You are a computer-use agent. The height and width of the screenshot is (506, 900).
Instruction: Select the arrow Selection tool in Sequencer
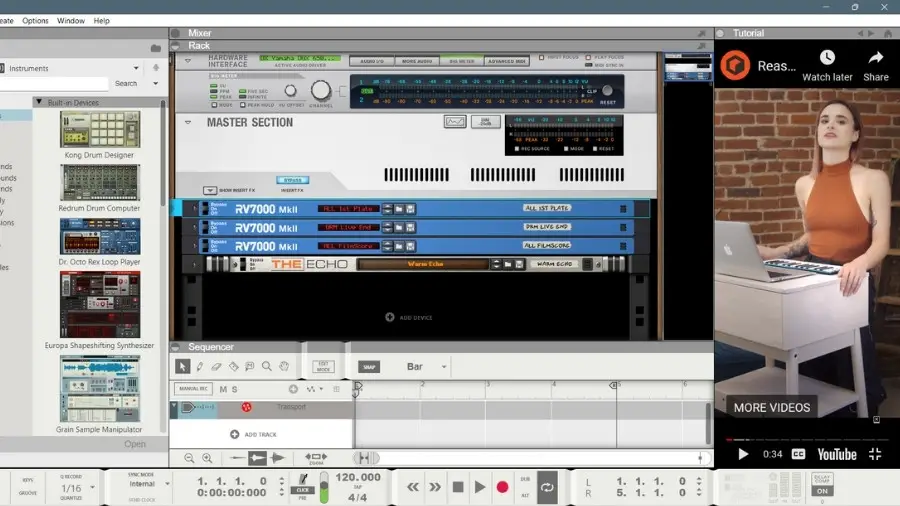point(183,366)
